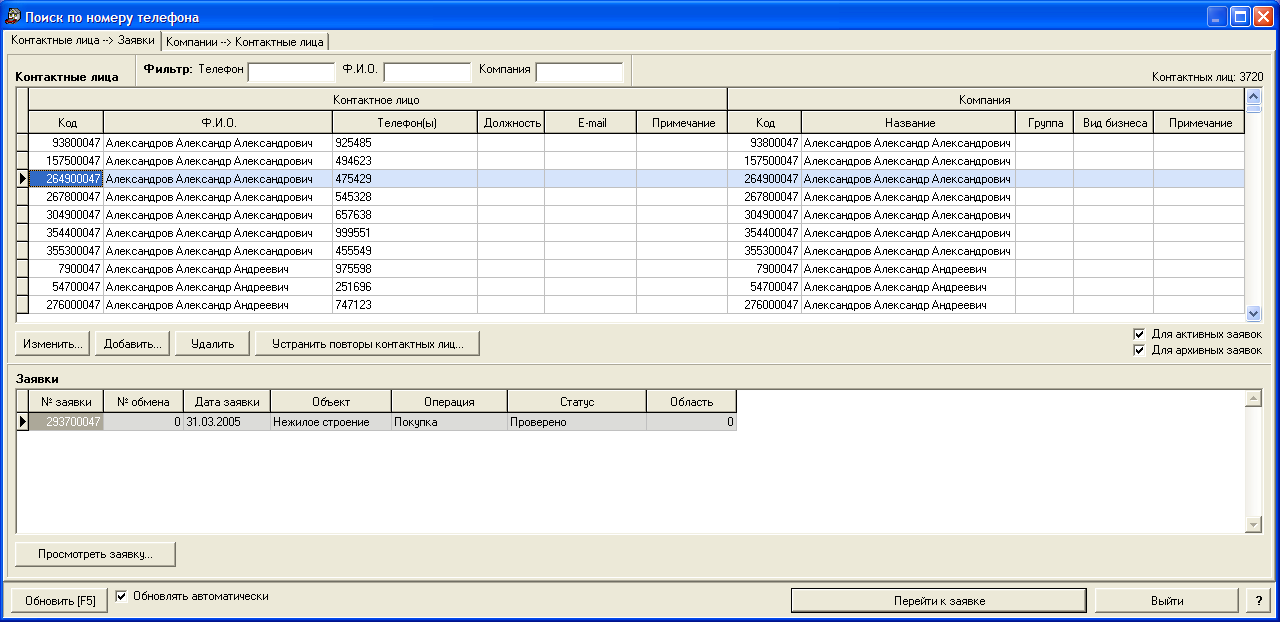The height and width of the screenshot is (622, 1280).
Task: Focus the Компания filter field
Action: tap(580, 72)
